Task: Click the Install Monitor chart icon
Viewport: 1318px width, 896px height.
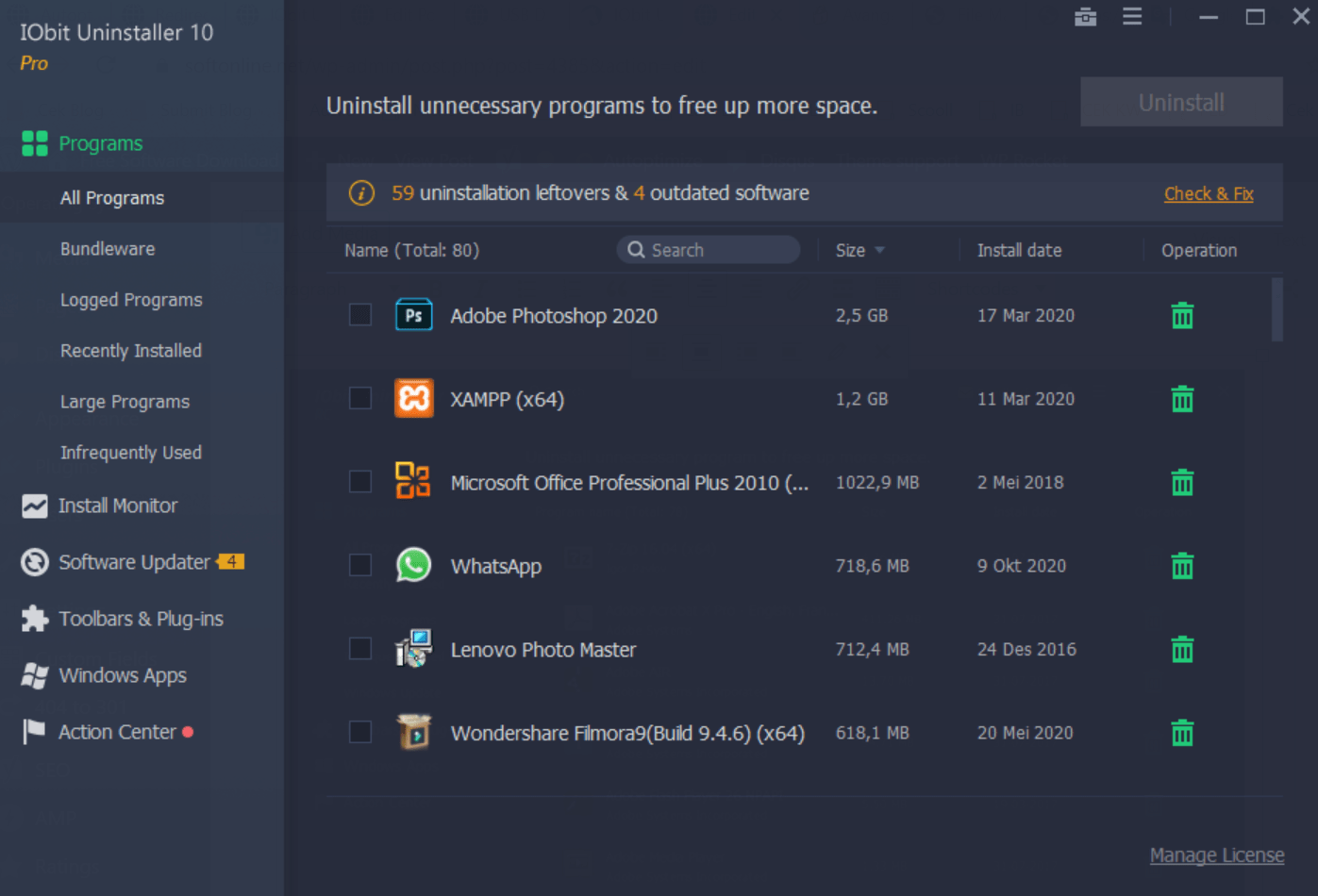Action: click(35, 506)
